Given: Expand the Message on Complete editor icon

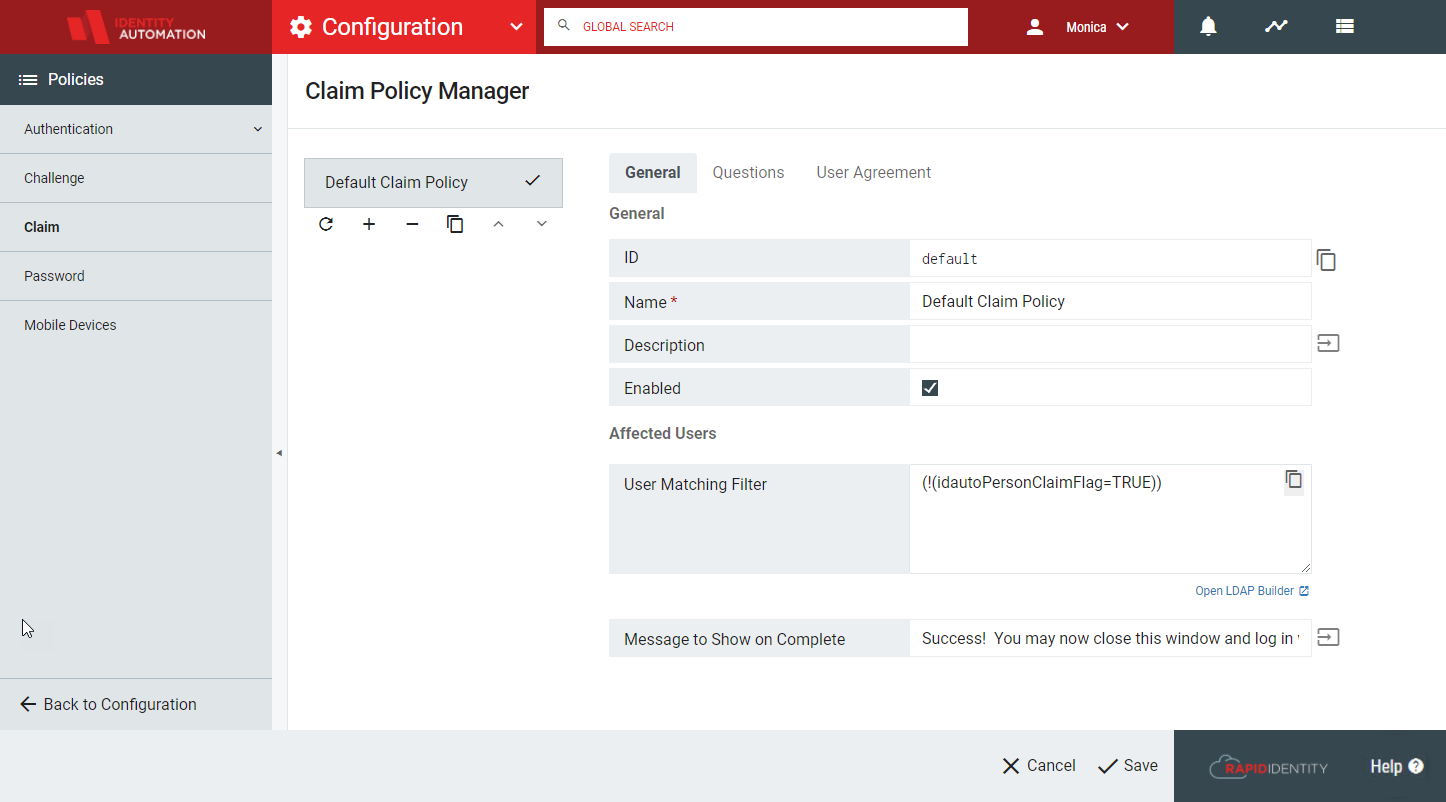Looking at the screenshot, I should point(1328,637).
